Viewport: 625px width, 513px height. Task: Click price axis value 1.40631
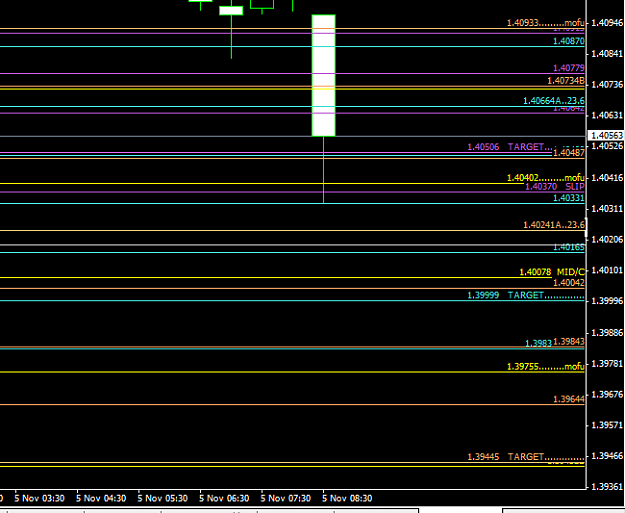click(607, 115)
